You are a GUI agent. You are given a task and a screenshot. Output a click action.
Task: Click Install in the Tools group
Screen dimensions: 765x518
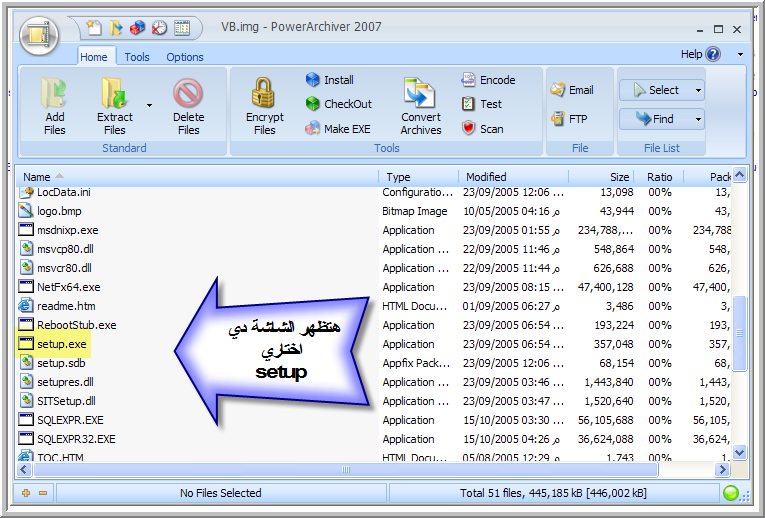click(330, 80)
